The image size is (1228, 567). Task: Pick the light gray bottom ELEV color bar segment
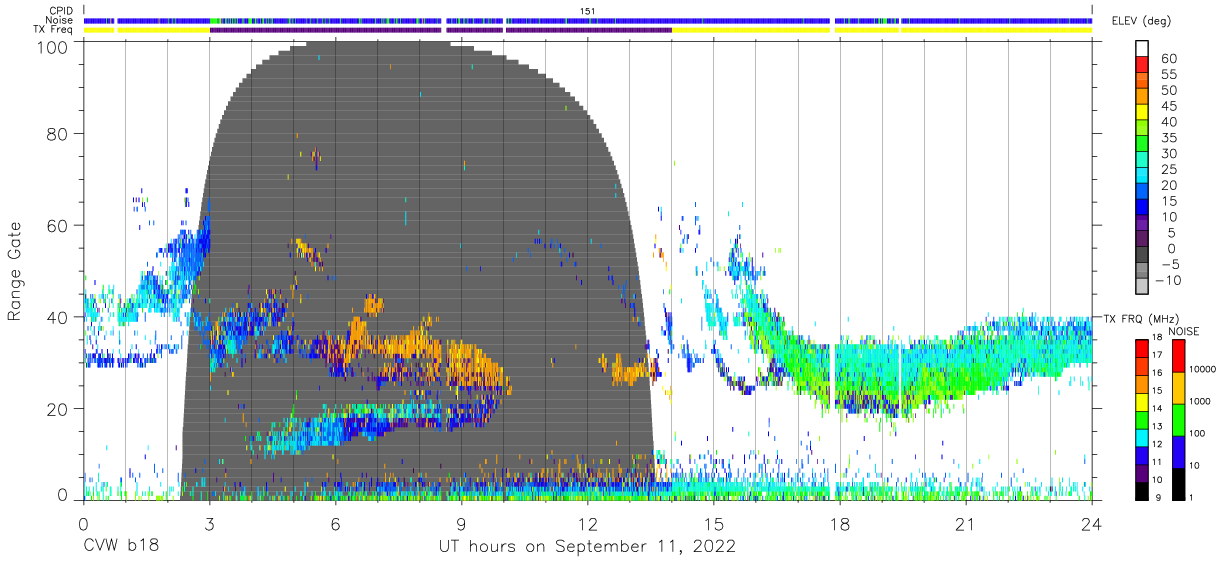click(1143, 287)
